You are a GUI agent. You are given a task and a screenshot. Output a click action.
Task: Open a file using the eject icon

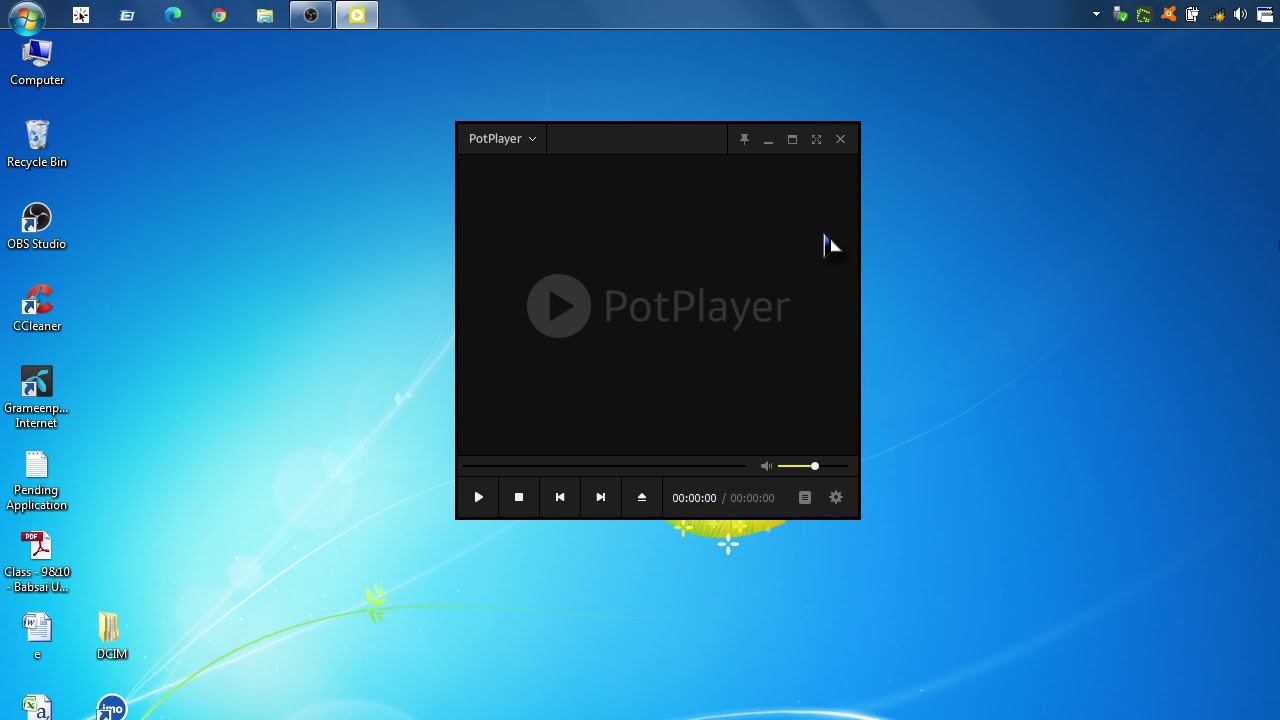[x=642, y=497]
